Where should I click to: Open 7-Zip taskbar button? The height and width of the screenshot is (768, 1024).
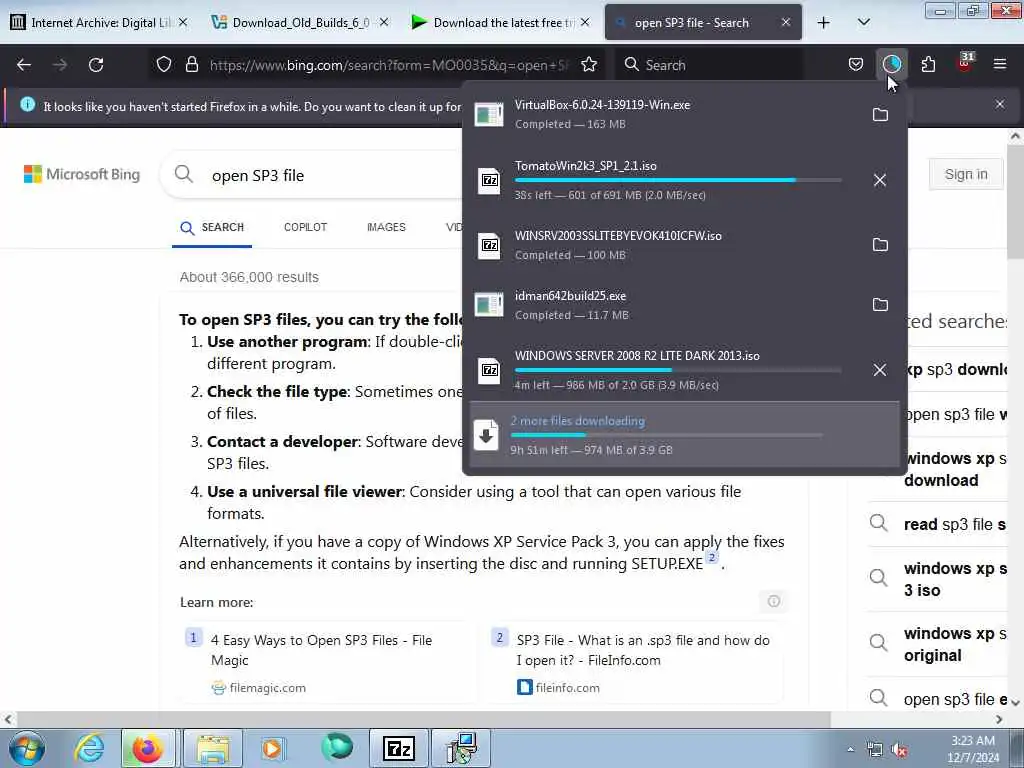click(398, 748)
